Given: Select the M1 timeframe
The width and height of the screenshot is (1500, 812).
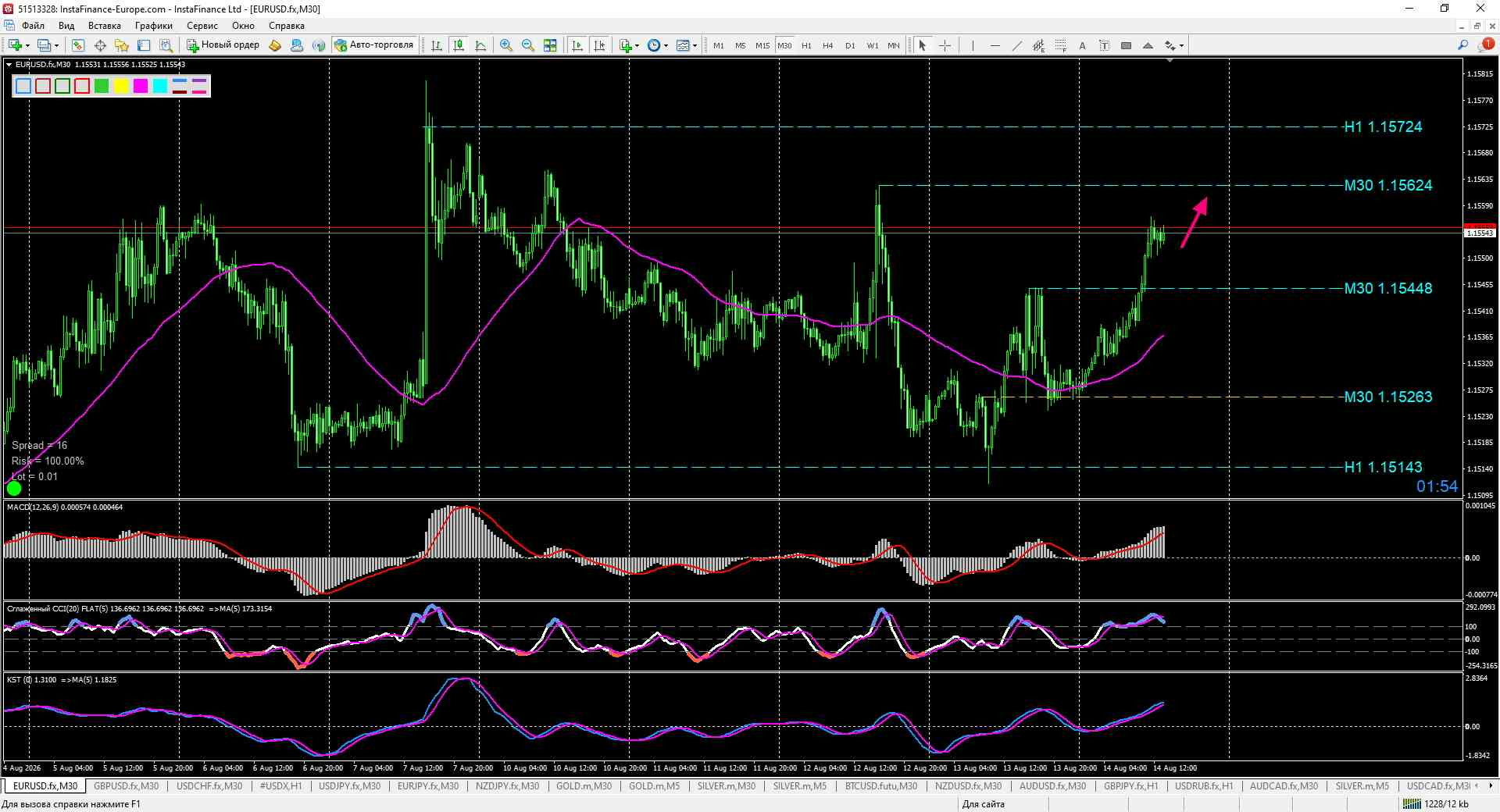Looking at the screenshot, I should click(x=718, y=45).
